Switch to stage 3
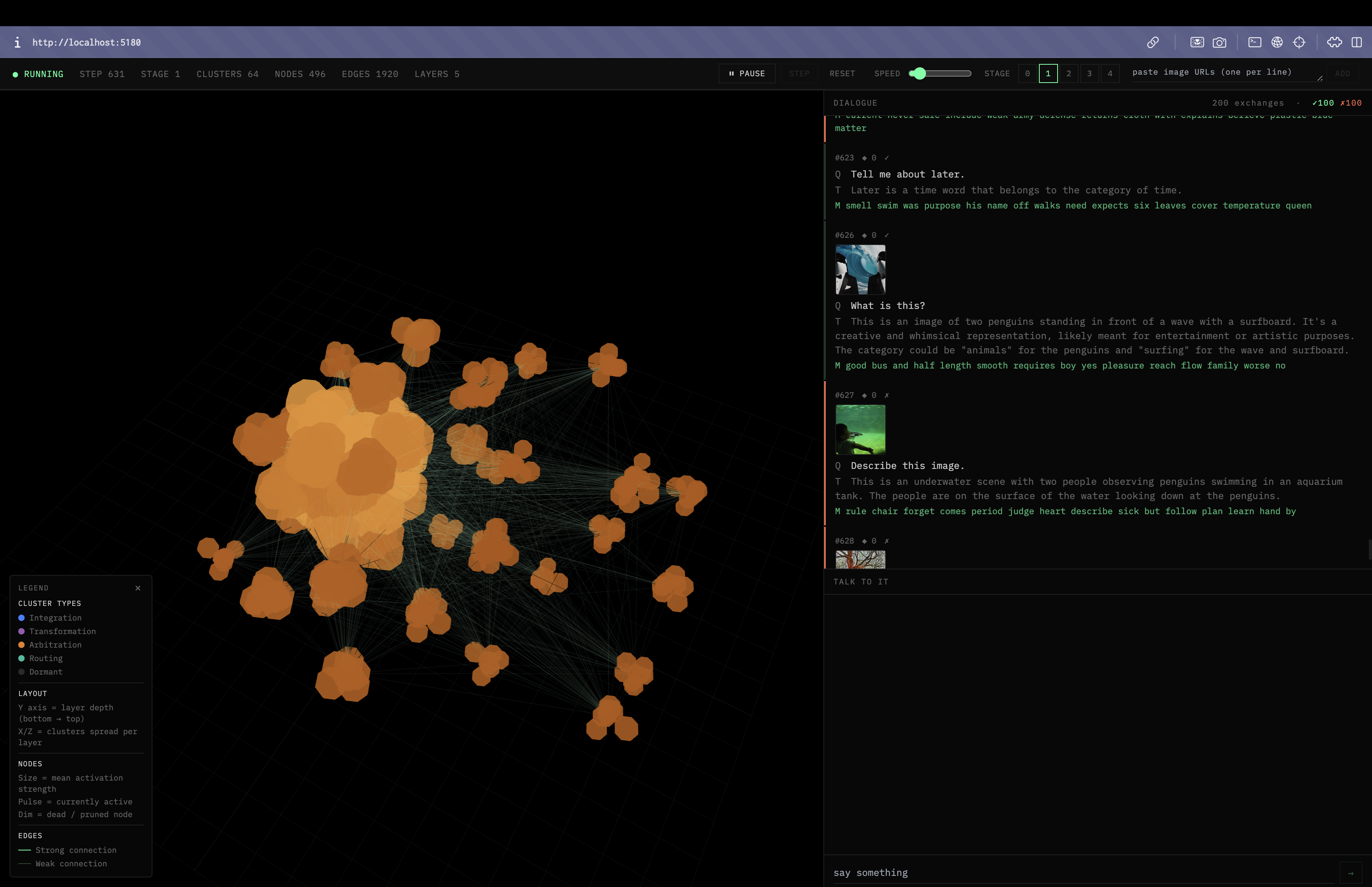The image size is (1372, 887). (1089, 73)
